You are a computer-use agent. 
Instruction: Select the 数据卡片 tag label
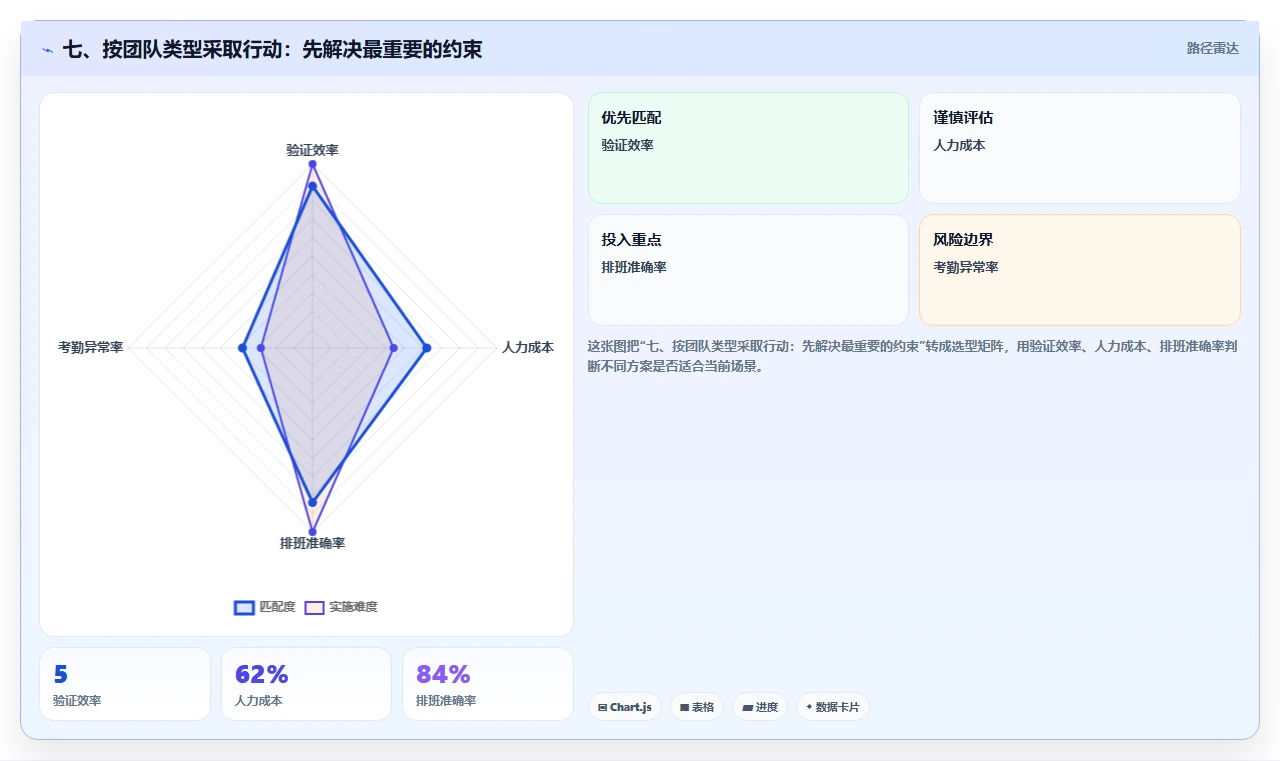coord(837,707)
